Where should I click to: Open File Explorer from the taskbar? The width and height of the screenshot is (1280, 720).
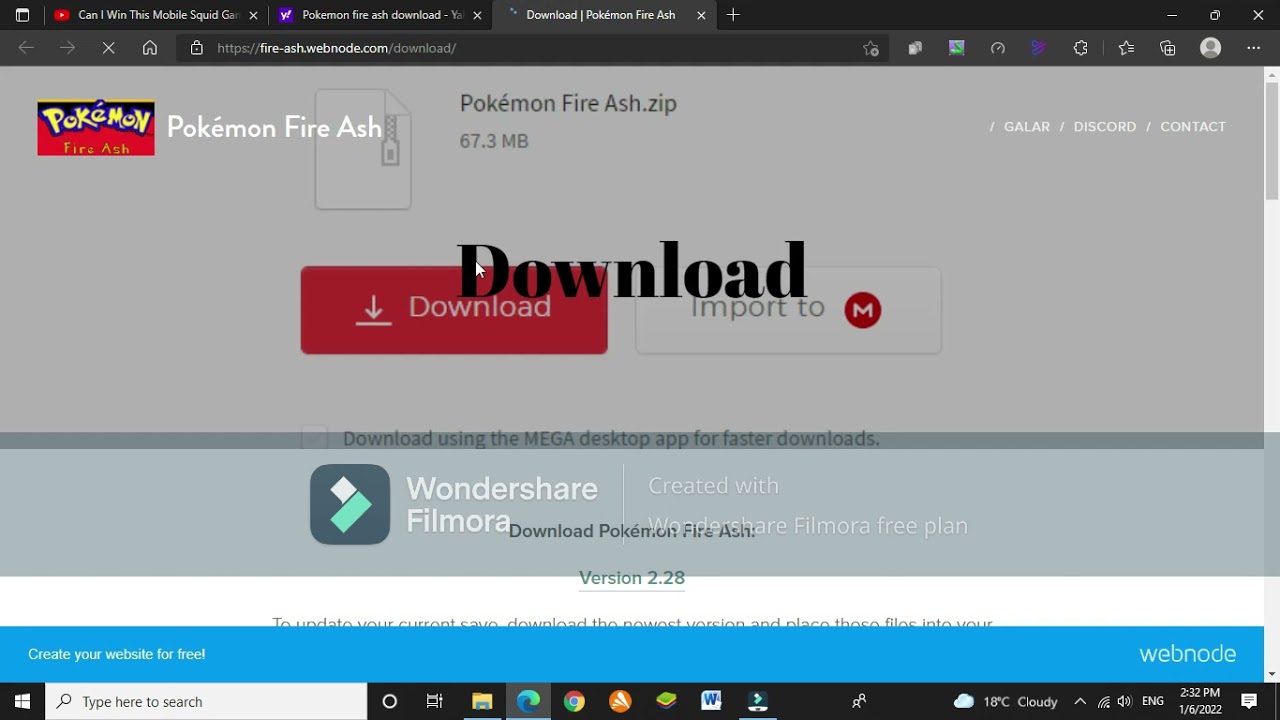pos(482,701)
